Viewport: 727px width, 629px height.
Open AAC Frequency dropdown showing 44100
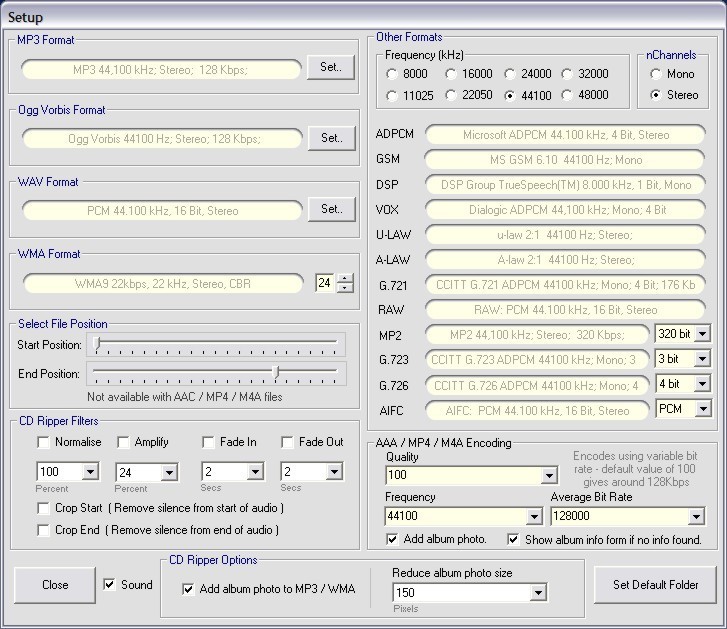(x=534, y=516)
